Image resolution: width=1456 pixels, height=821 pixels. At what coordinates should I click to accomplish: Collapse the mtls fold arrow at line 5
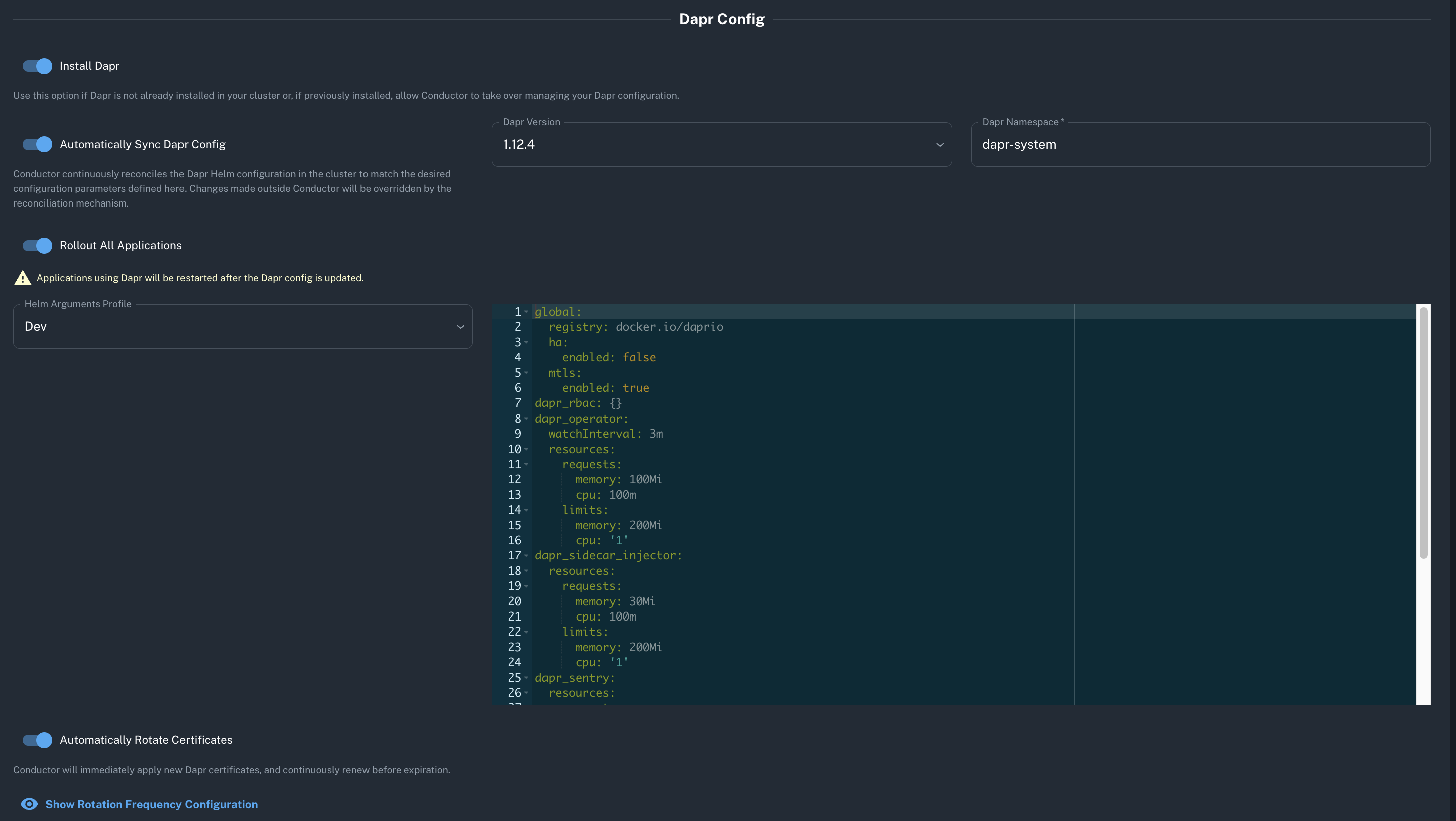(527, 373)
